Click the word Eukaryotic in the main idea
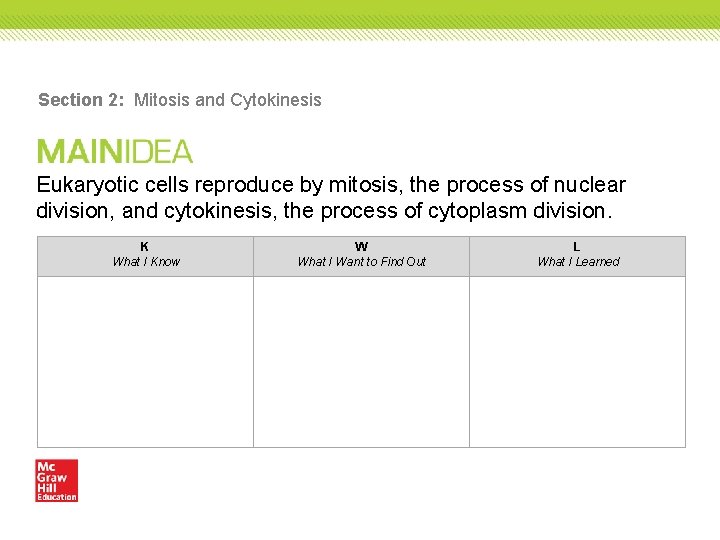 click(x=88, y=186)
